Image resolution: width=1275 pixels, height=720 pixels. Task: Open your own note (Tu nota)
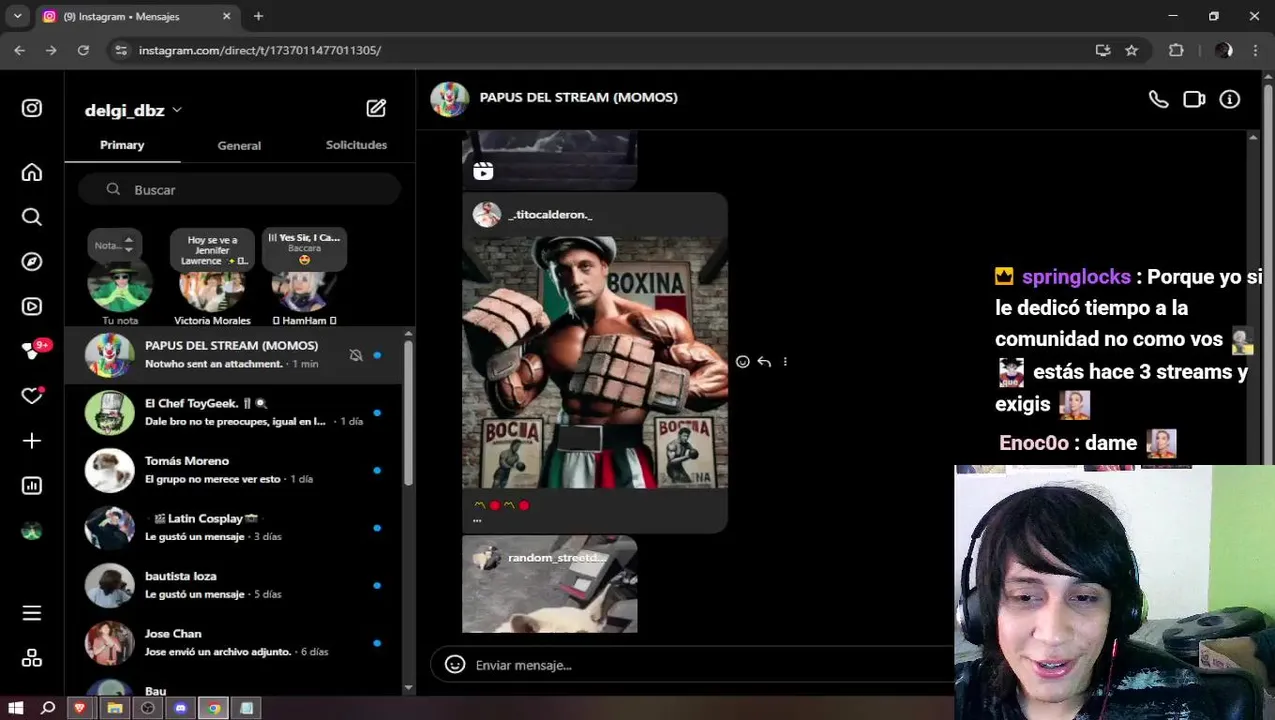pyautogui.click(x=120, y=279)
